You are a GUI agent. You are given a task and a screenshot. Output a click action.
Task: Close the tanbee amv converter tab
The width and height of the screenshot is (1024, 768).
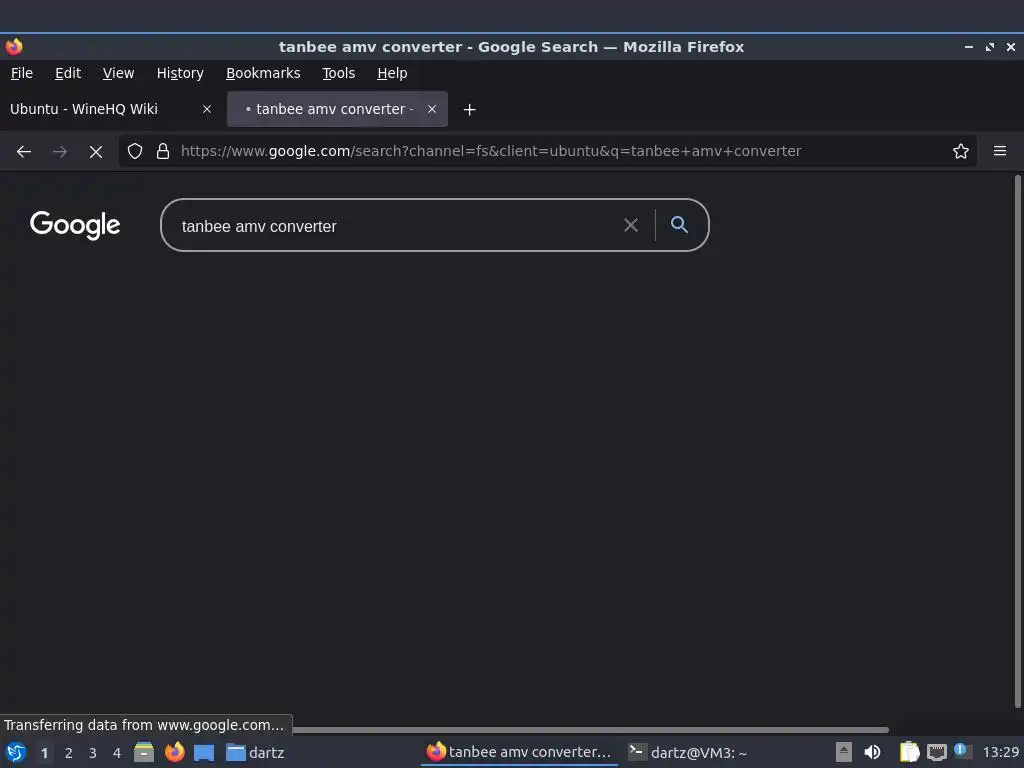tap(432, 109)
